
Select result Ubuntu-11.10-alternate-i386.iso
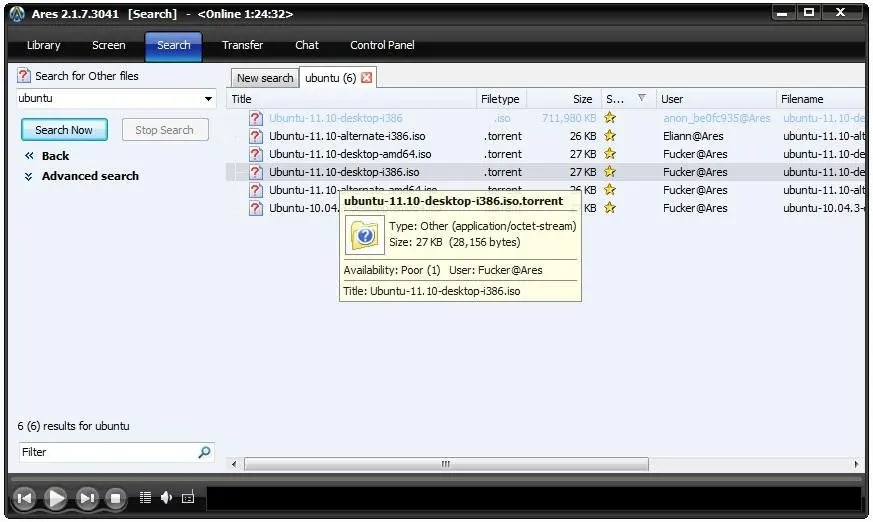(347, 136)
